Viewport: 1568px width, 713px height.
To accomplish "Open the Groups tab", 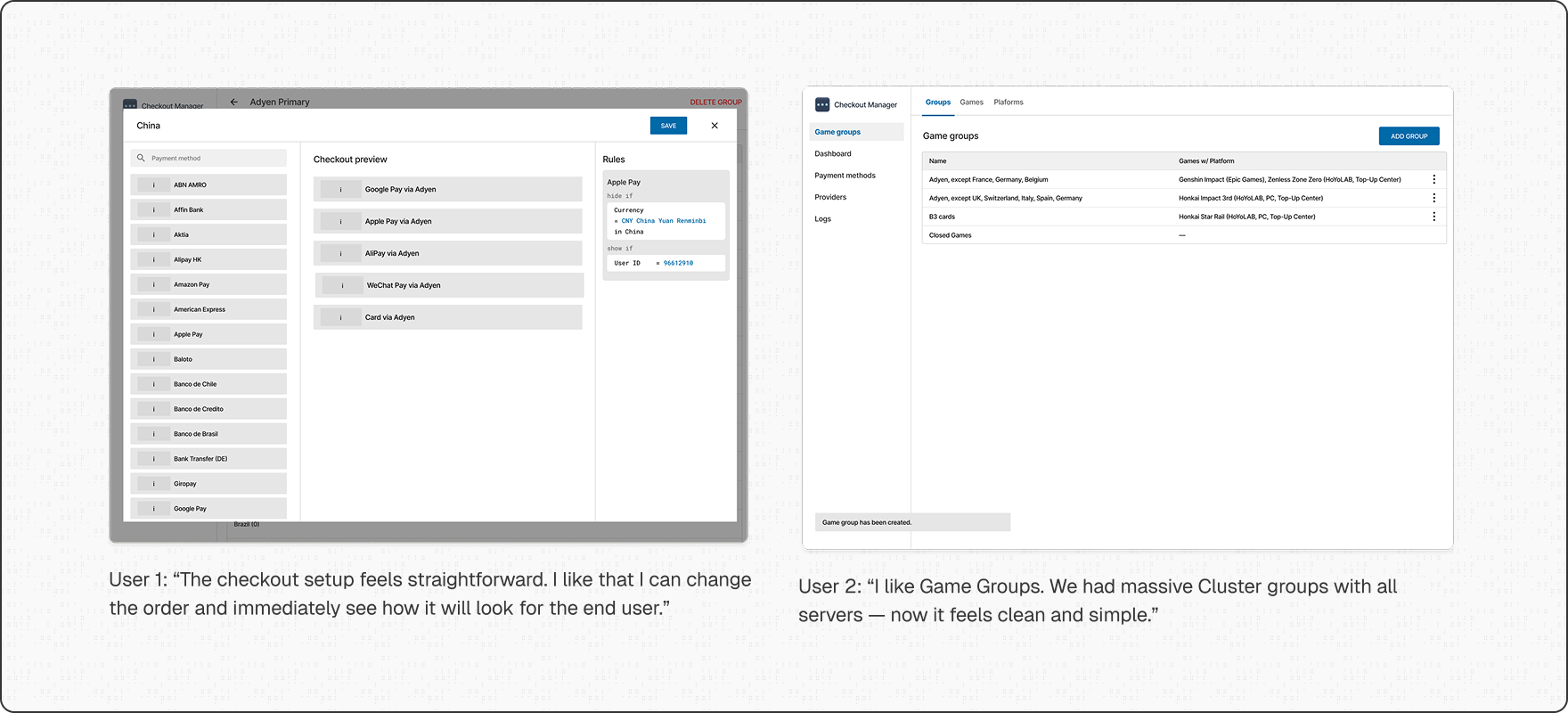I will [938, 102].
